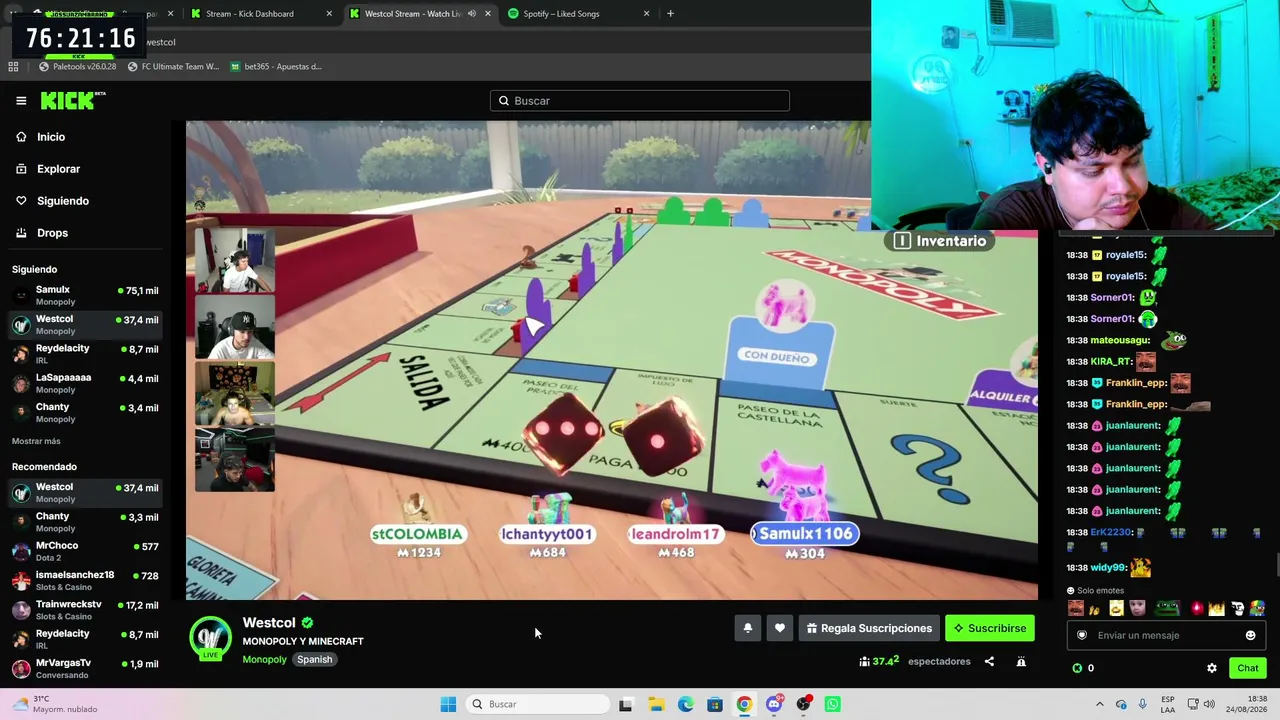Open the Inventario button on the stream
Image resolution: width=1280 pixels, height=720 pixels.
coord(939,241)
